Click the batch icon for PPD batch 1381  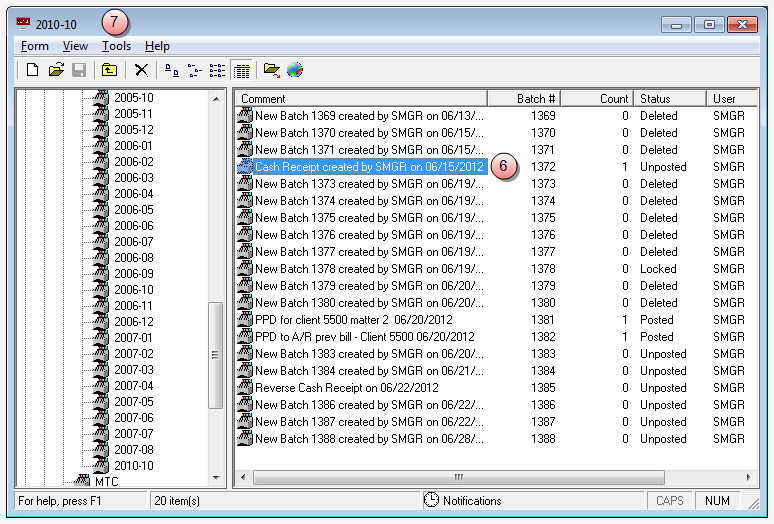pyautogui.click(x=245, y=320)
